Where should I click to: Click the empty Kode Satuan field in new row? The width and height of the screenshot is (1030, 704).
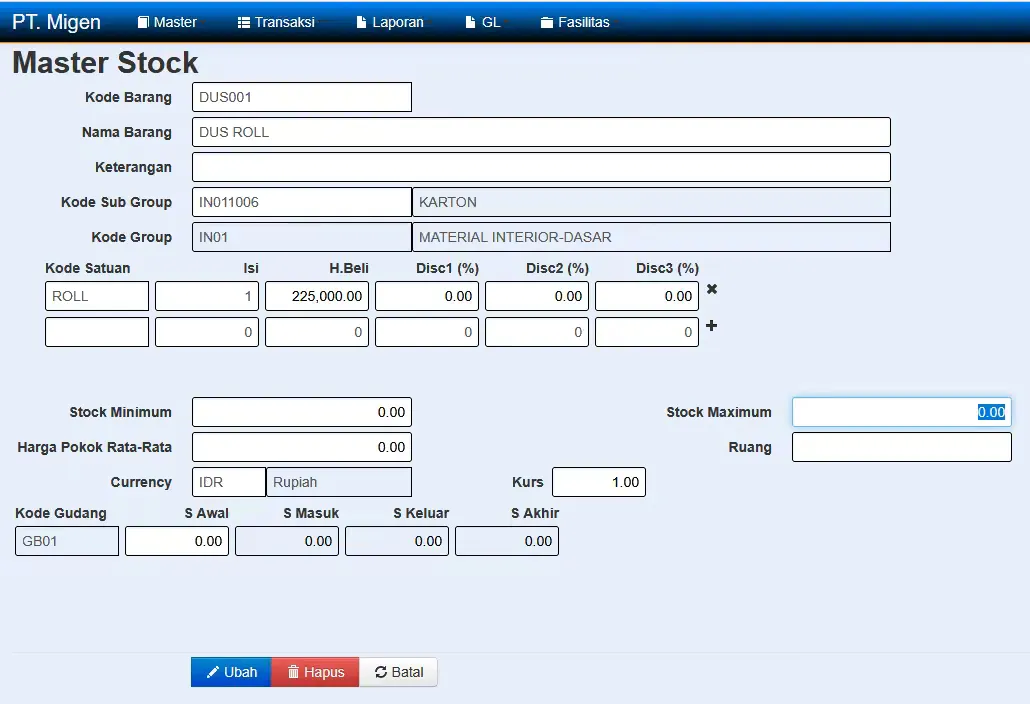pyautogui.click(x=97, y=332)
